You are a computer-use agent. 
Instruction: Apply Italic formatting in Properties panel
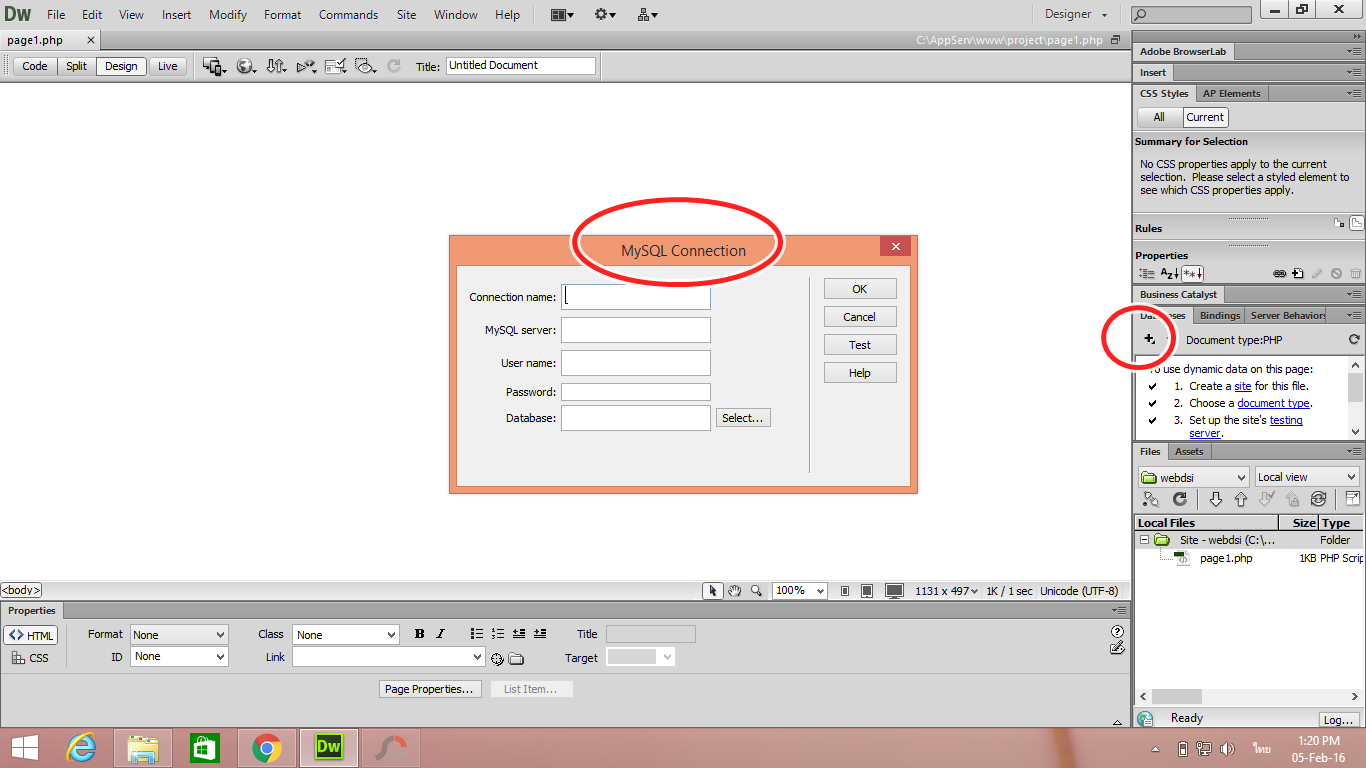[440, 634]
